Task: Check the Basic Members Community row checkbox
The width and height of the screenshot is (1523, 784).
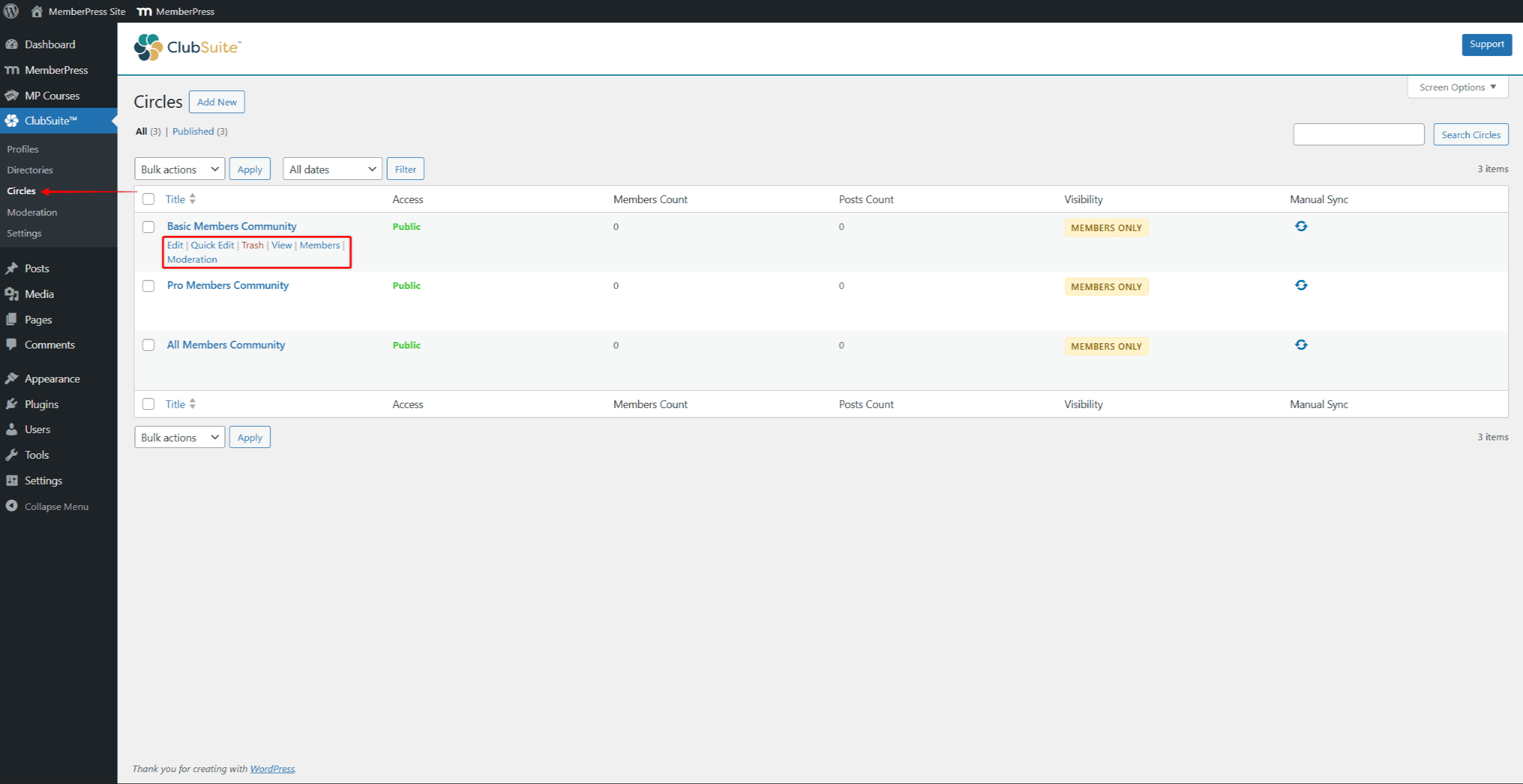Action: [148, 227]
